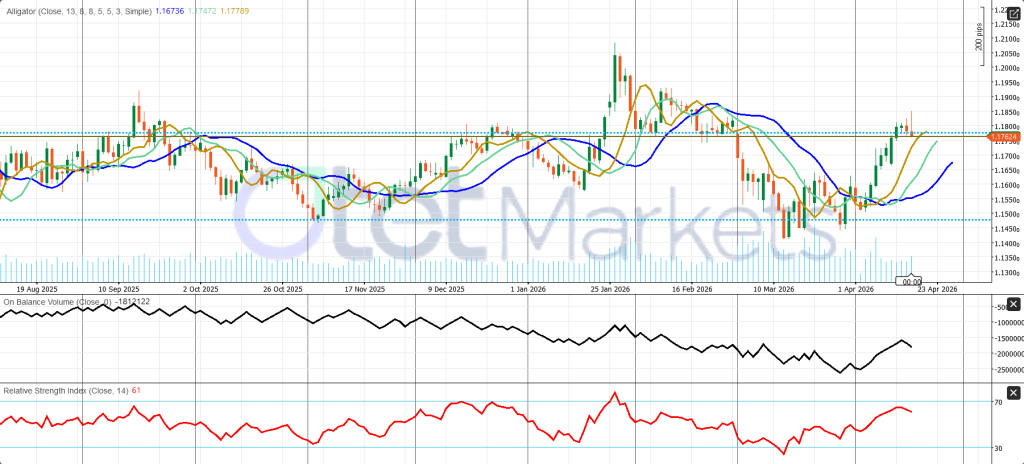Click the orange current price tag 1.17624
The image size is (1024, 464).
tap(1003, 138)
